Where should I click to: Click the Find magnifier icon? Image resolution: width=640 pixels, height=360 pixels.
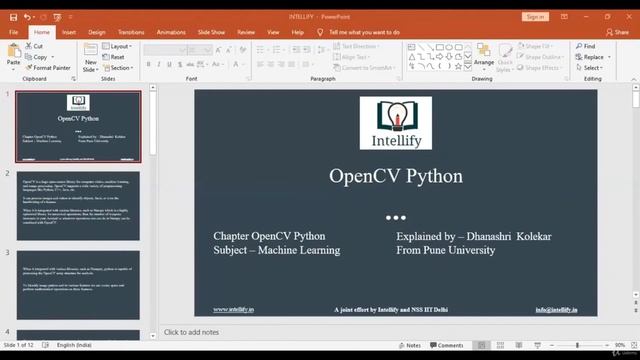pyautogui.click(x=579, y=46)
